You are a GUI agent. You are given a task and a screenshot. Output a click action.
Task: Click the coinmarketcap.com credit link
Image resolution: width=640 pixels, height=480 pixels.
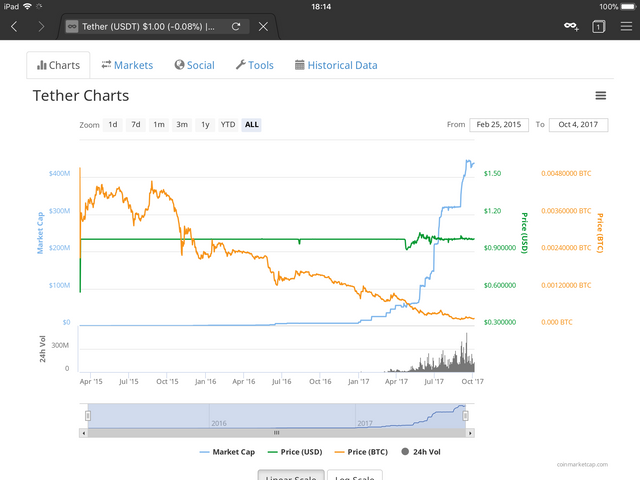(x=582, y=464)
